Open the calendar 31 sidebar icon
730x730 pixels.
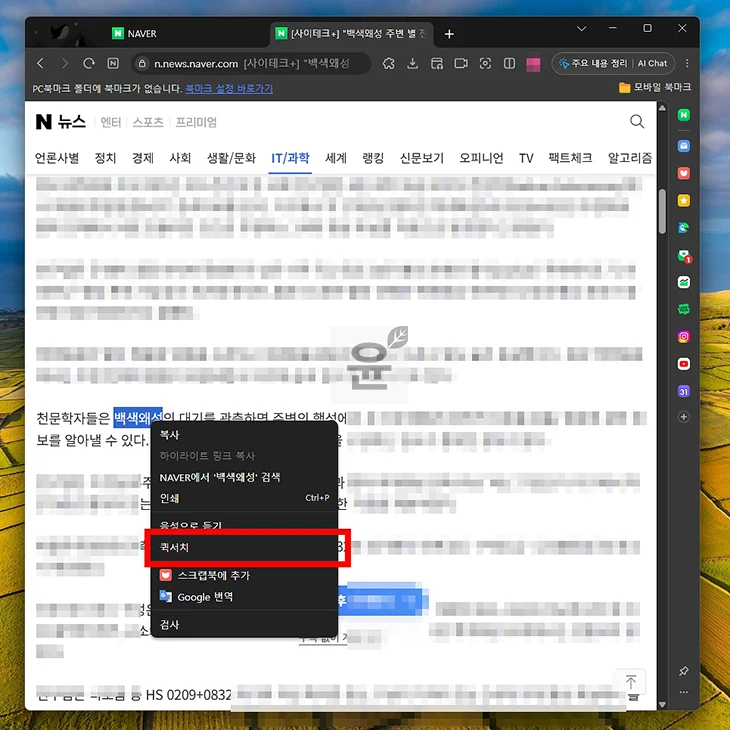[x=683, y=391]
